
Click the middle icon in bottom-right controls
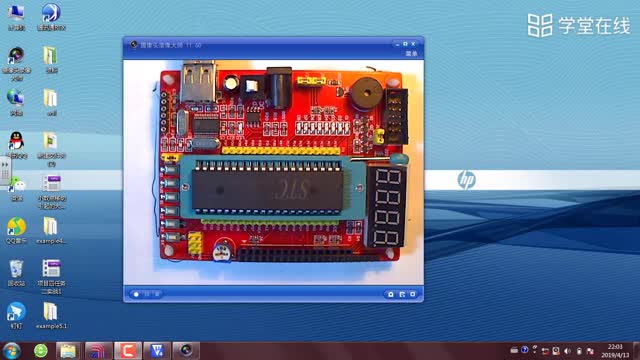[402, 294]
